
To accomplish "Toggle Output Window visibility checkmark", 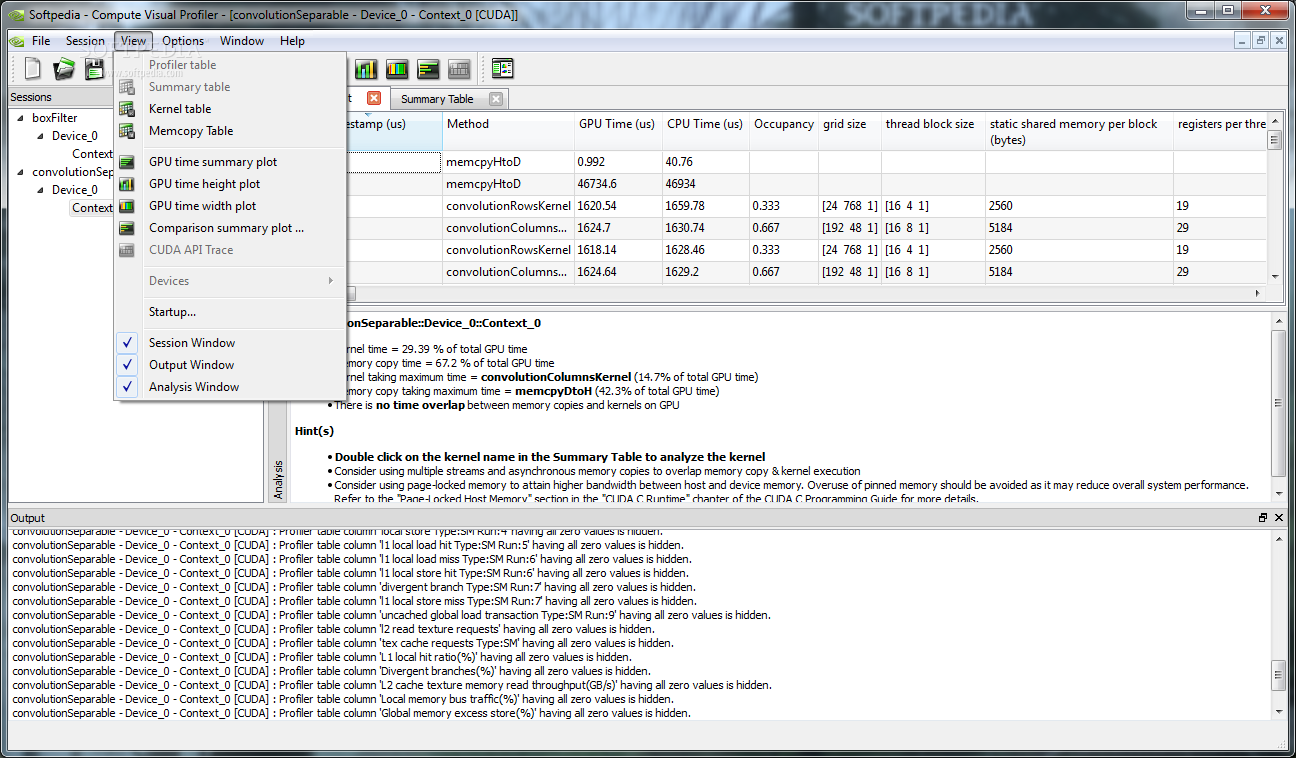I will click(x=128, y=365).
